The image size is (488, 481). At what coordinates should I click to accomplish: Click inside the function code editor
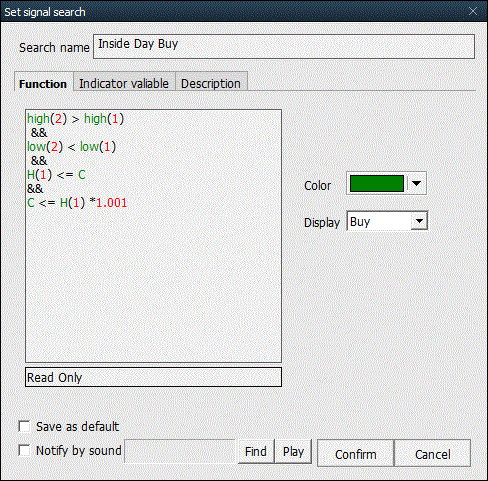[153, 236]
